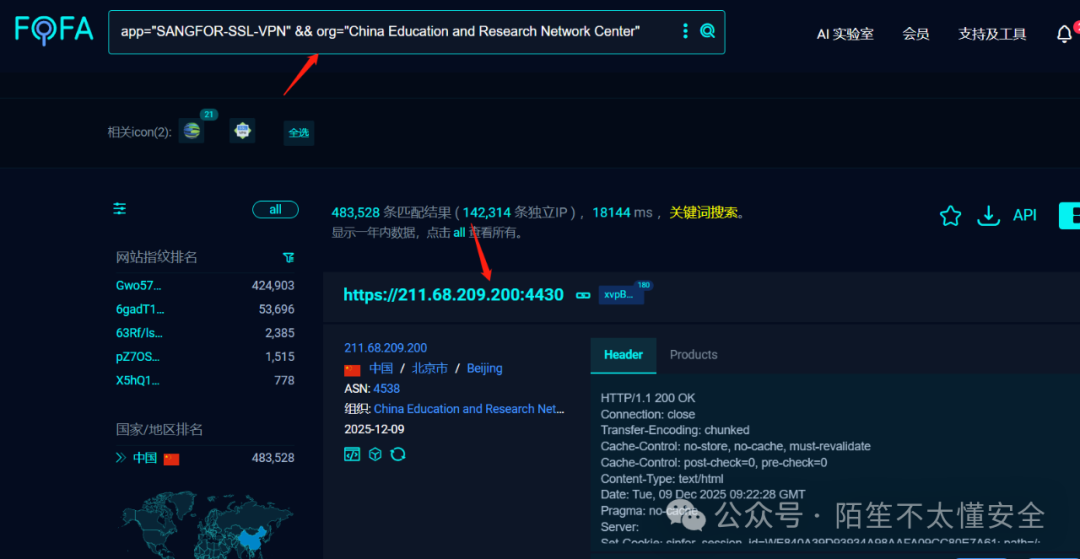Click the link chain icon beside the URL

pos(583,295)
